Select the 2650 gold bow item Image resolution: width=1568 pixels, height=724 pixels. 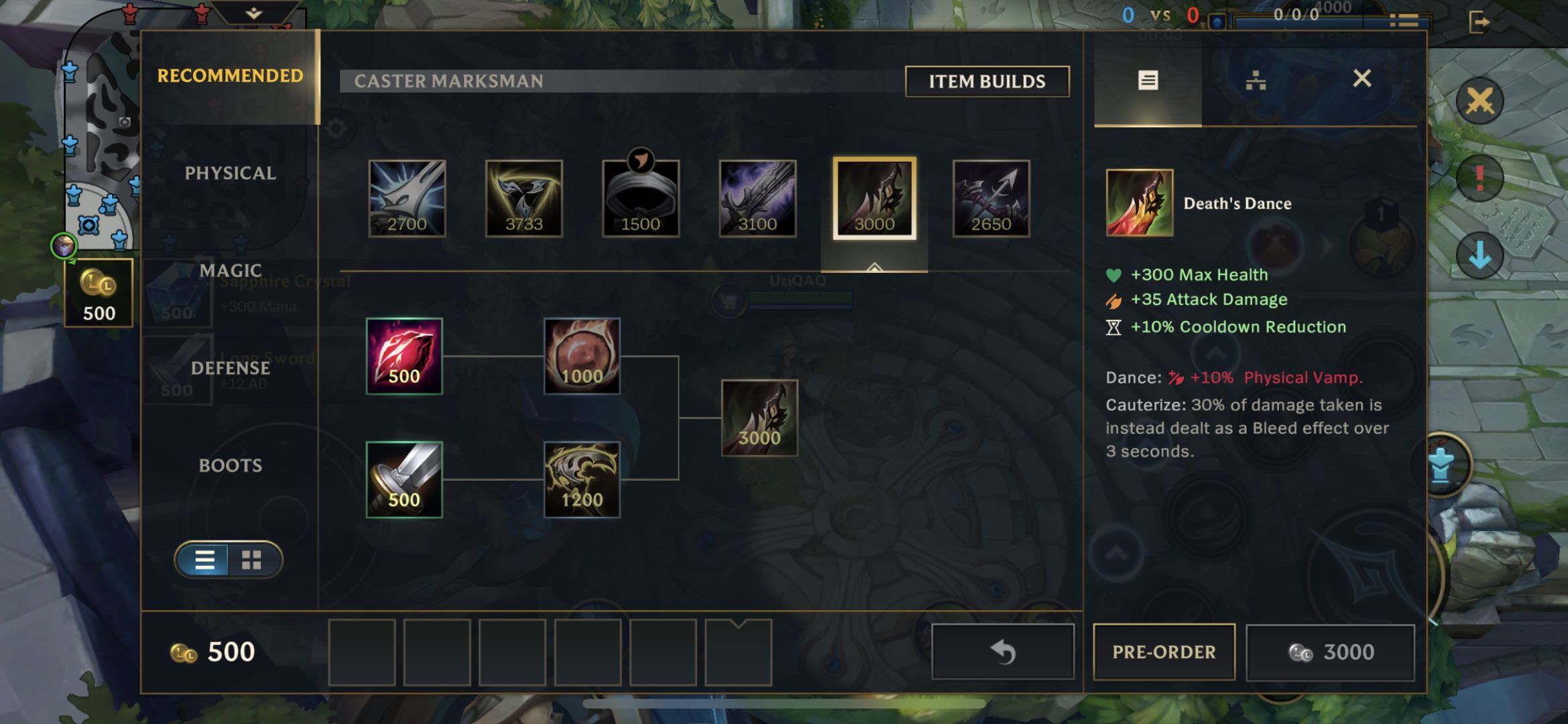pyautogui.click(x=991, y=198)
